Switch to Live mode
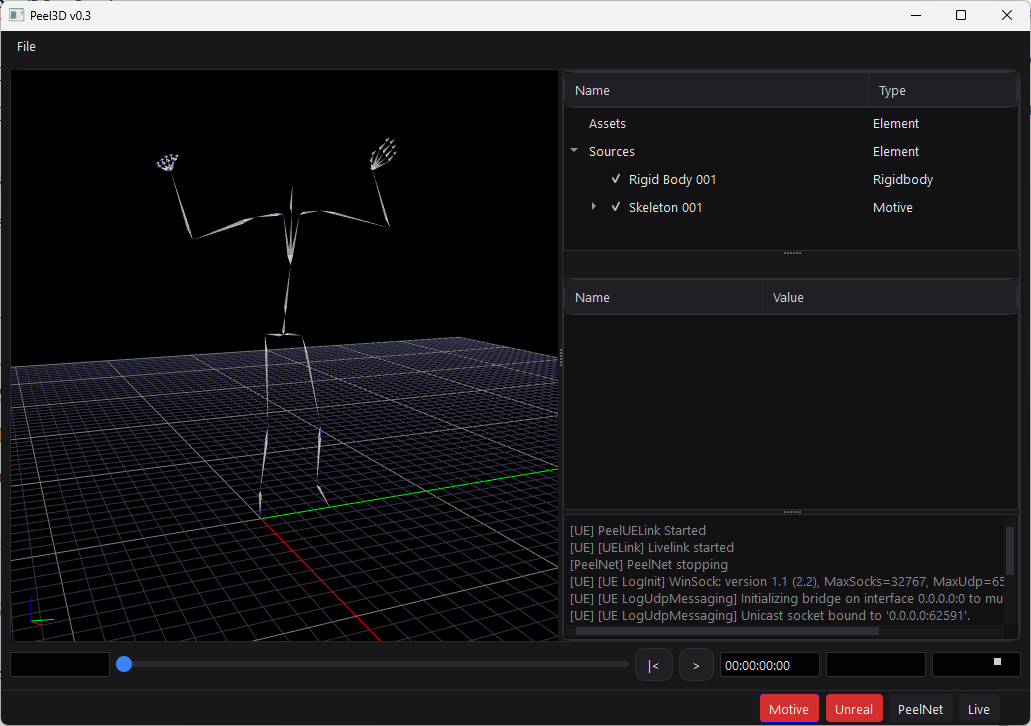 [978, 709]
